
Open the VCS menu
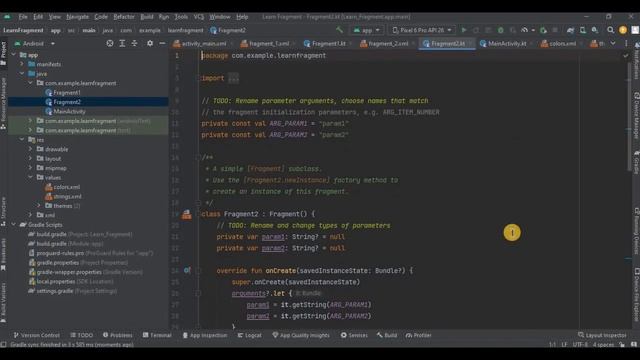[x=199, y=17]
